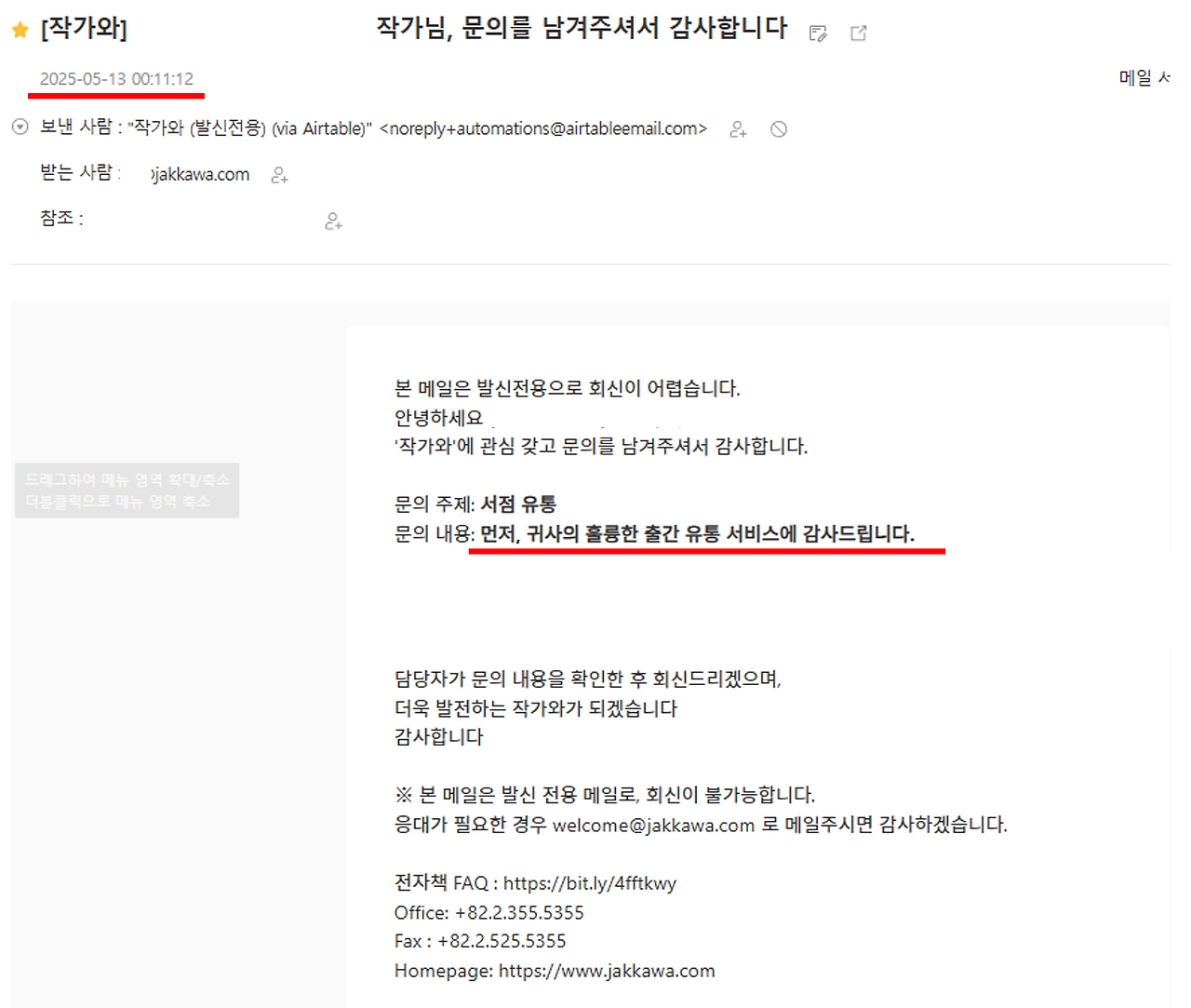
Task: Click the external link arrow icon near title
Action: pos(857,34)
